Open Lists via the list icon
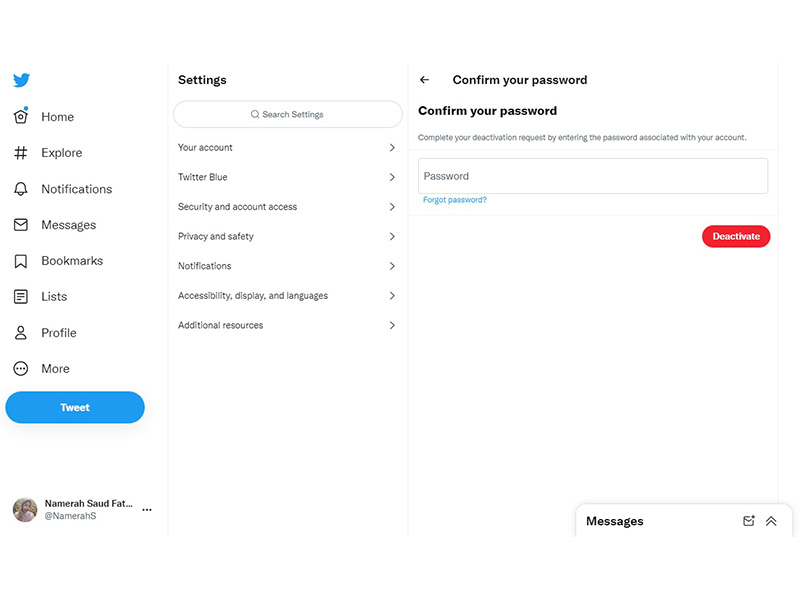Screen dimensions: 800x600 [20, 296]
